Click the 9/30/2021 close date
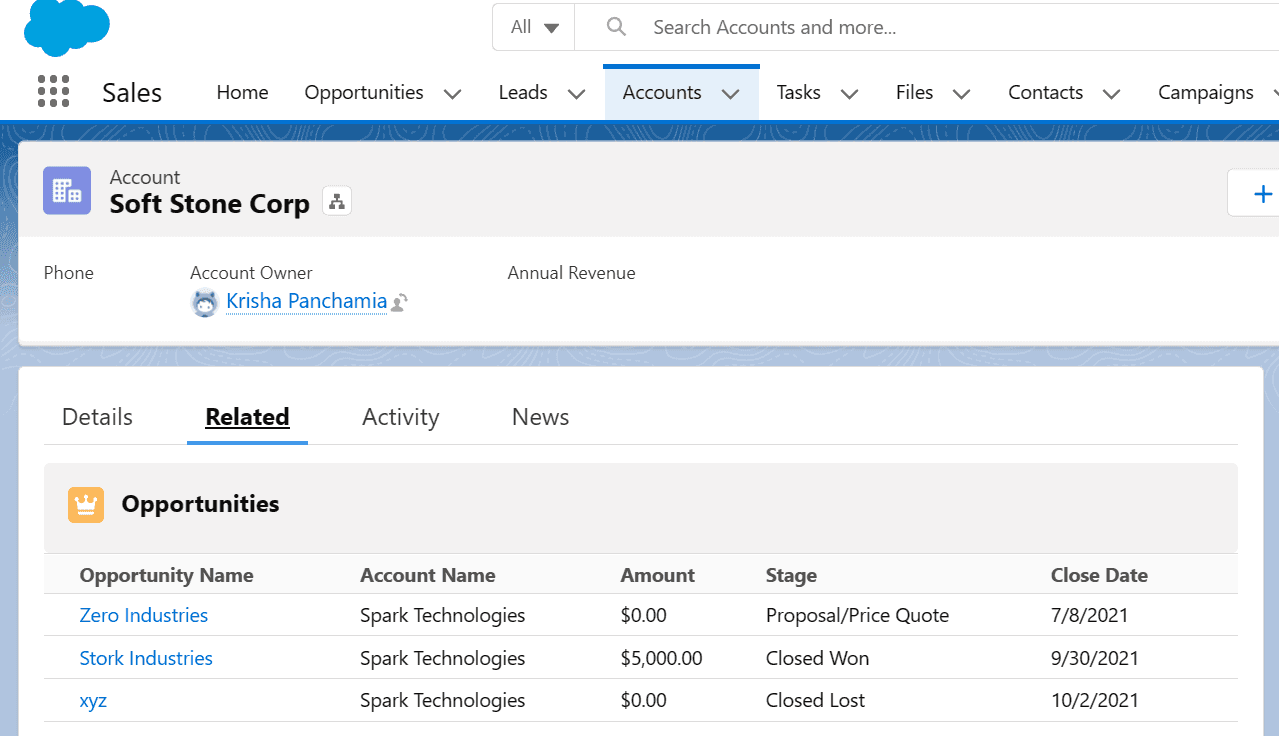This screenshot has height=736, width=1279. [1095, 658]
